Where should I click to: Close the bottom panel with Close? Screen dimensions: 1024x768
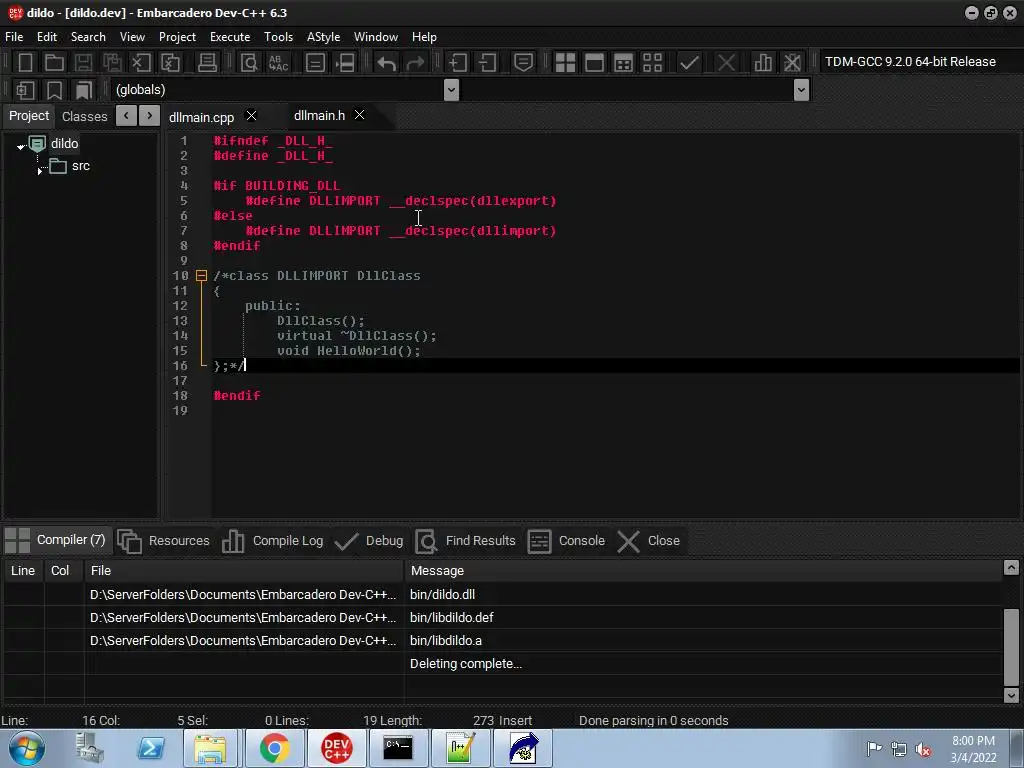pyautogui.click(x=648, y=541)
